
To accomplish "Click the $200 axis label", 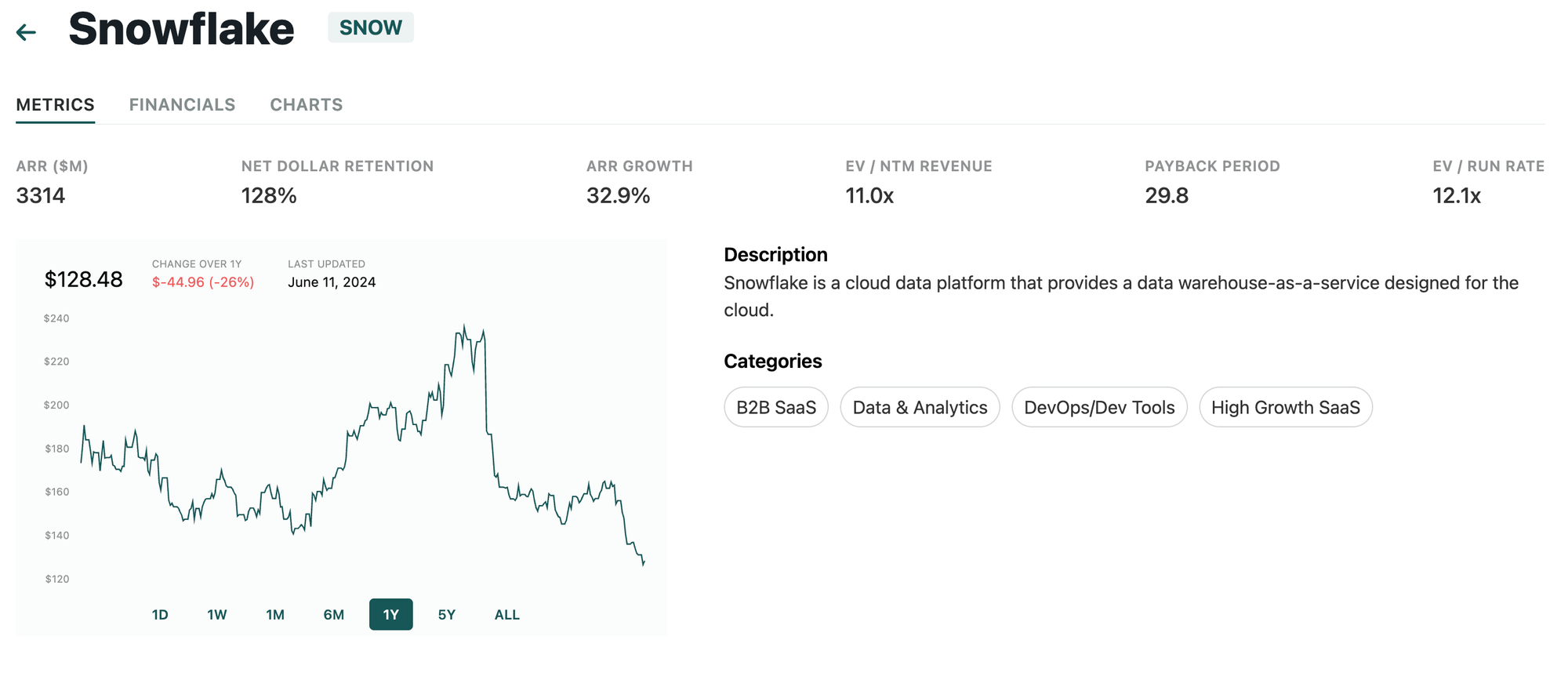I will click(56, 405).
